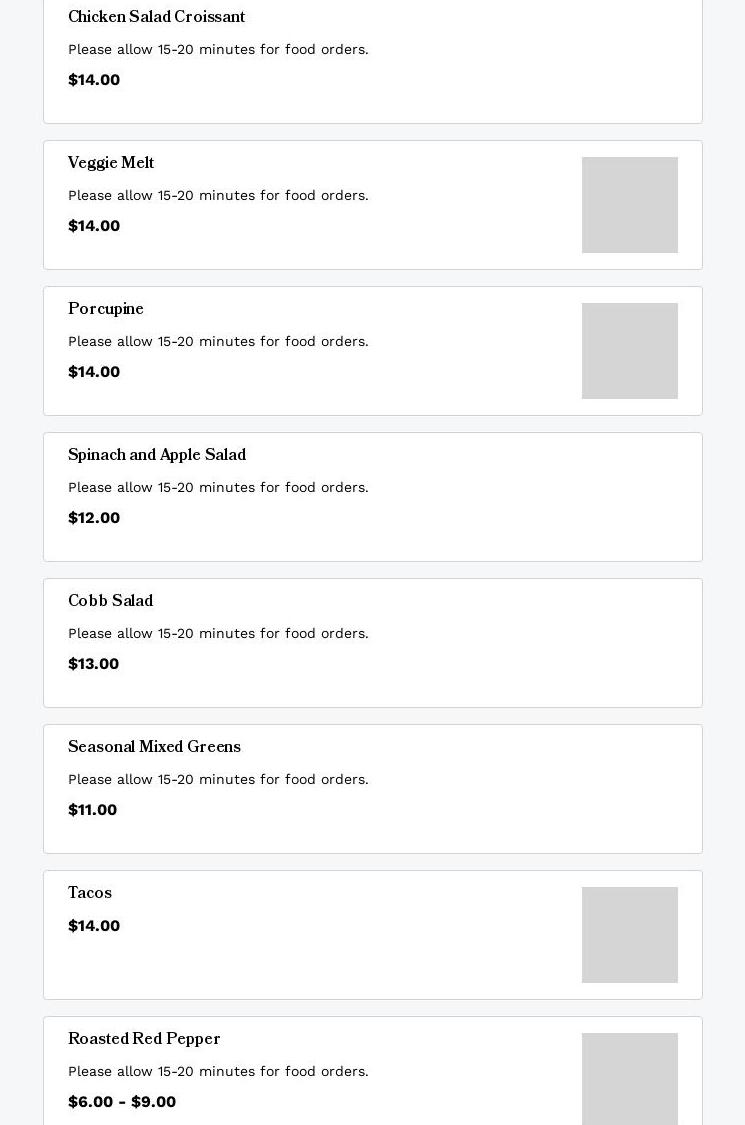Click the Tacos $14.00 price

(x=94, y=926)
